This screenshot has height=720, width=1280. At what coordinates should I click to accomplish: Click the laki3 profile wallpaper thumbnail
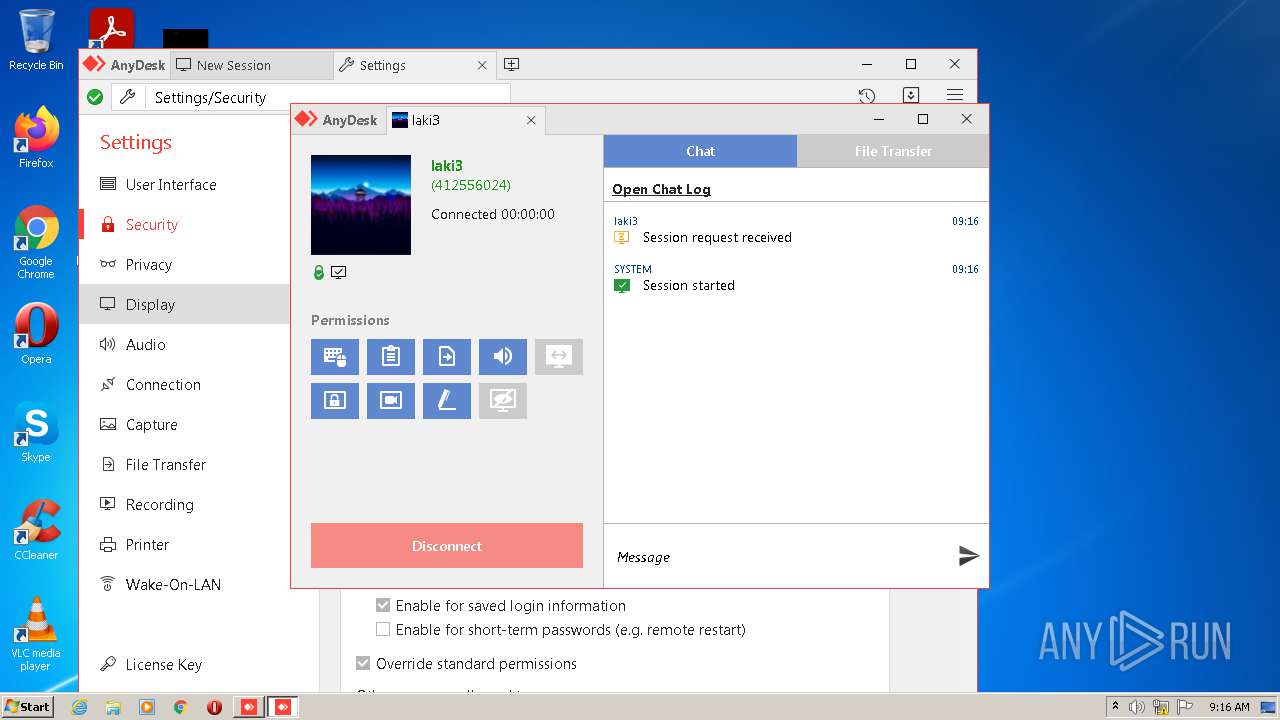click(361, 205)
